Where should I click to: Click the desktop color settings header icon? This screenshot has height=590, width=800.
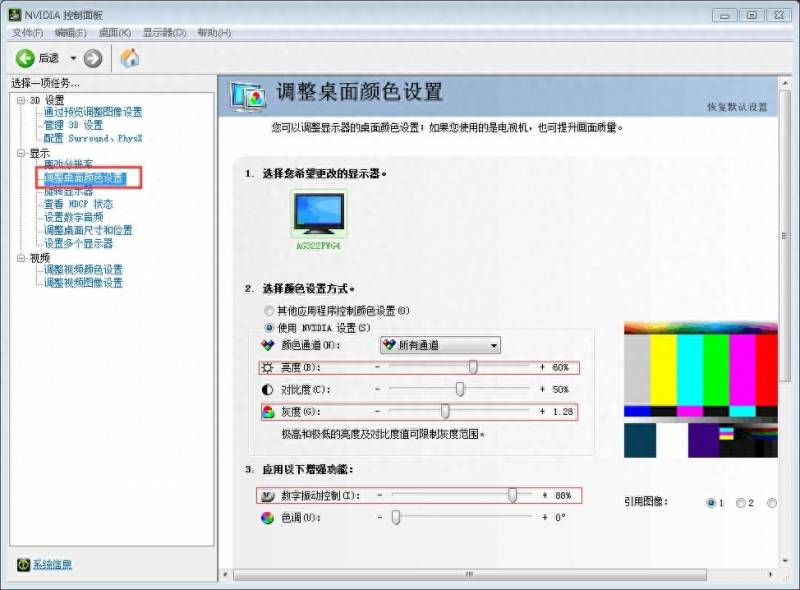247,96
